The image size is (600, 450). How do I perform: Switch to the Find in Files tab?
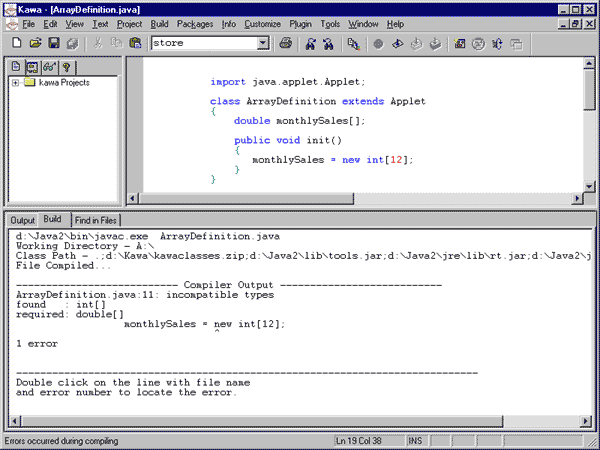click(96, 220)
